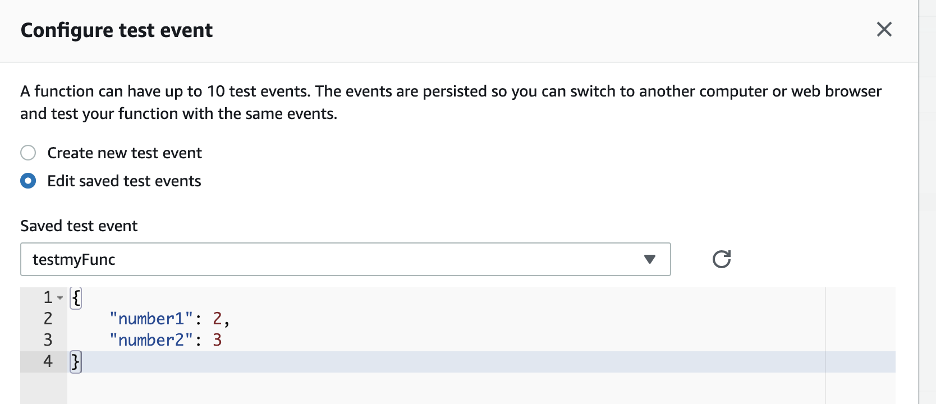Click line number 1 in editor gutter

tap(45, 297)
